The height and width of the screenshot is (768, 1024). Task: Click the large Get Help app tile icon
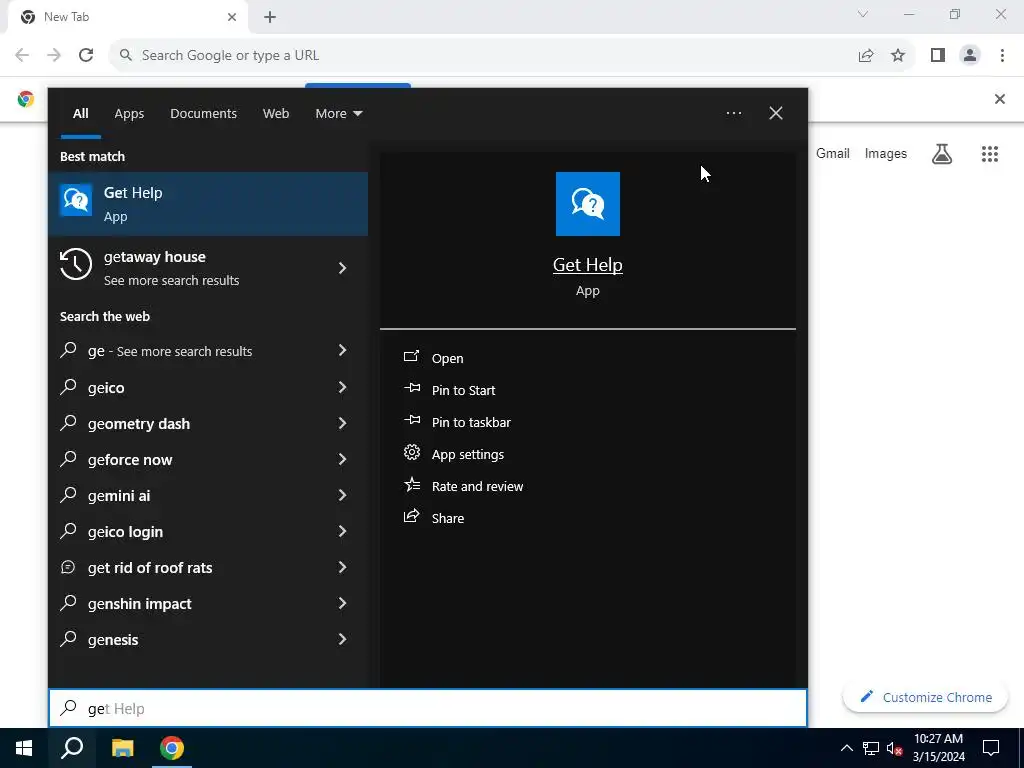click(x=587, y=204)
